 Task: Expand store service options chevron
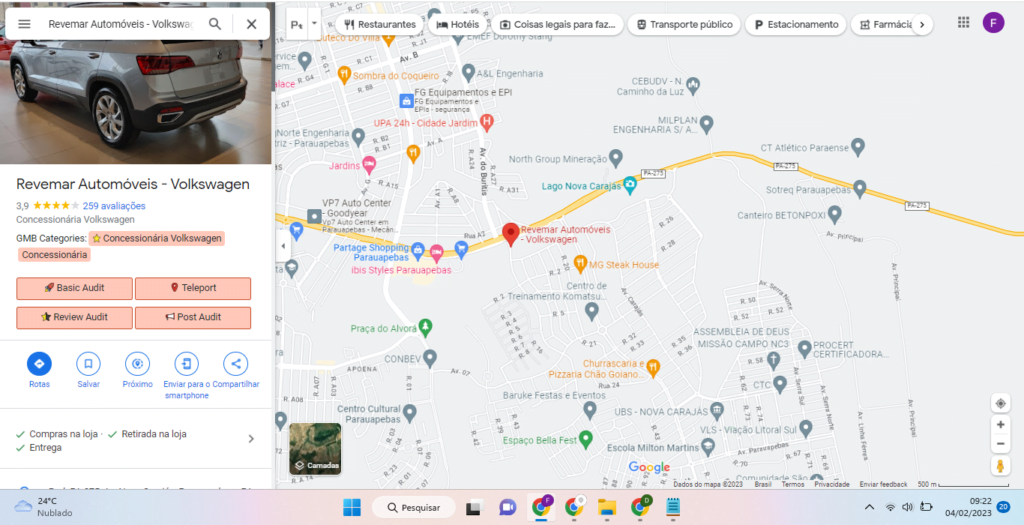click(x=251, y=438)
